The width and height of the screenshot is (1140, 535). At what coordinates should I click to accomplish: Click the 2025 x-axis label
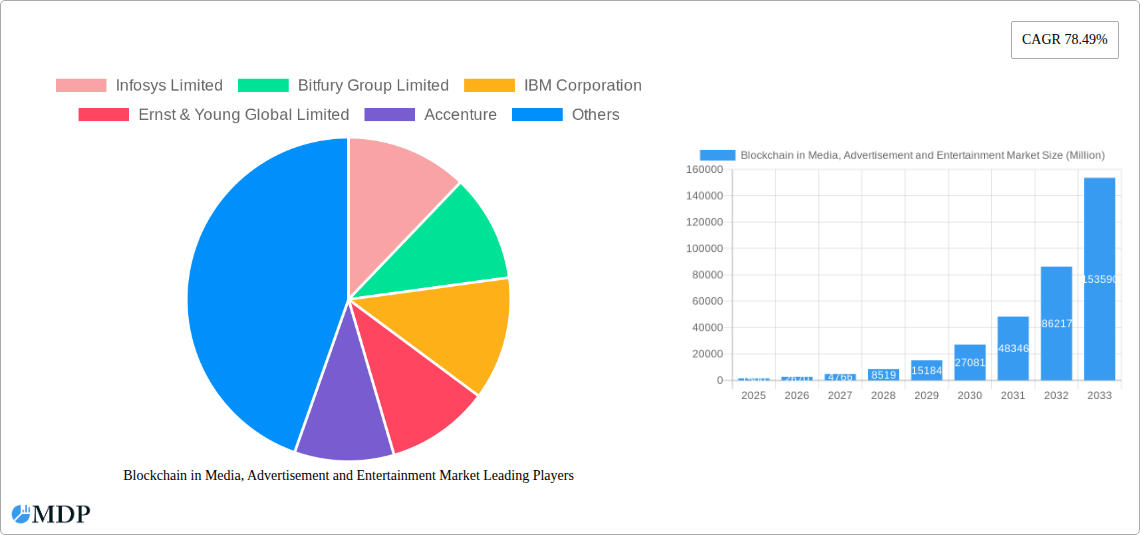click(754, 395)
